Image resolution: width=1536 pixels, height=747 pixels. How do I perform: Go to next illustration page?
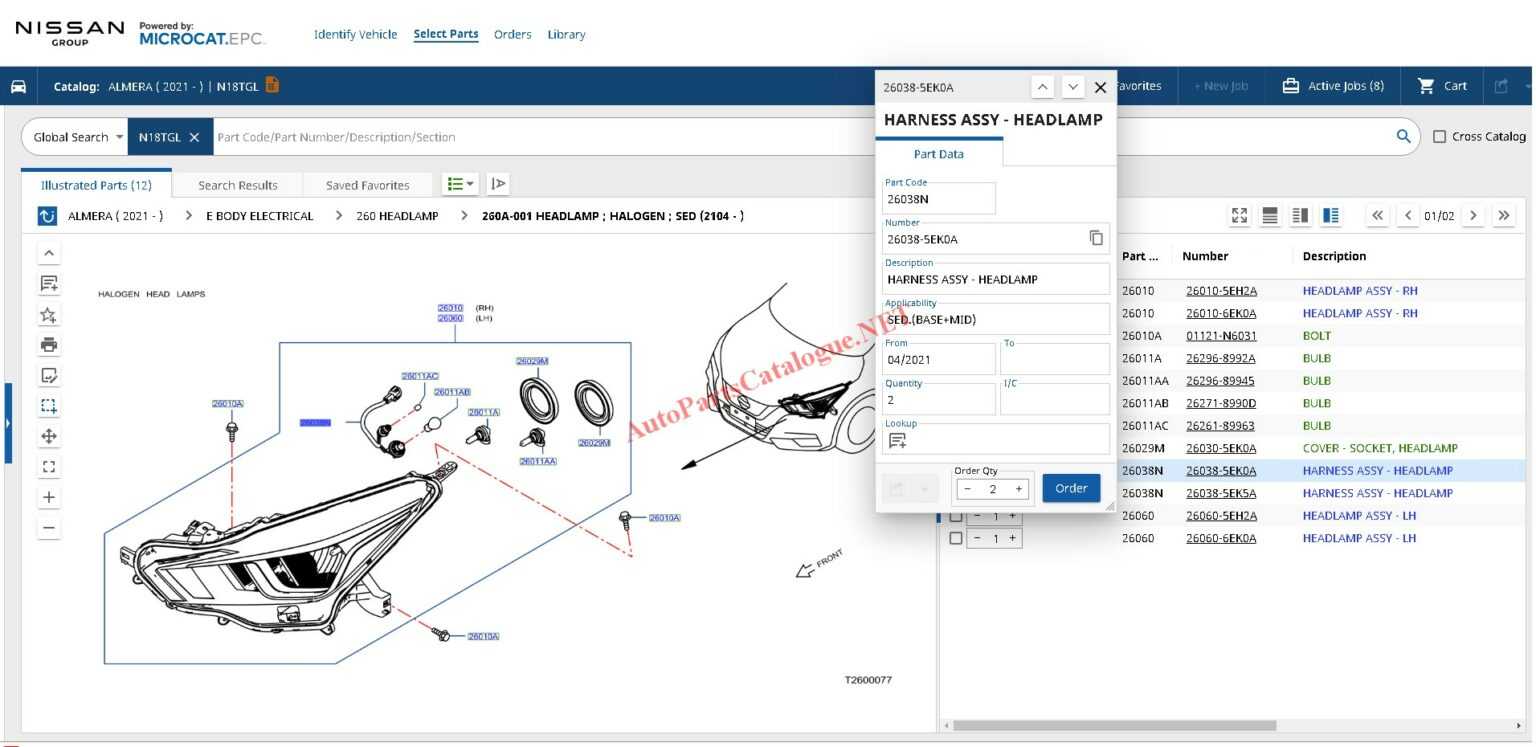coord(1471,216)
